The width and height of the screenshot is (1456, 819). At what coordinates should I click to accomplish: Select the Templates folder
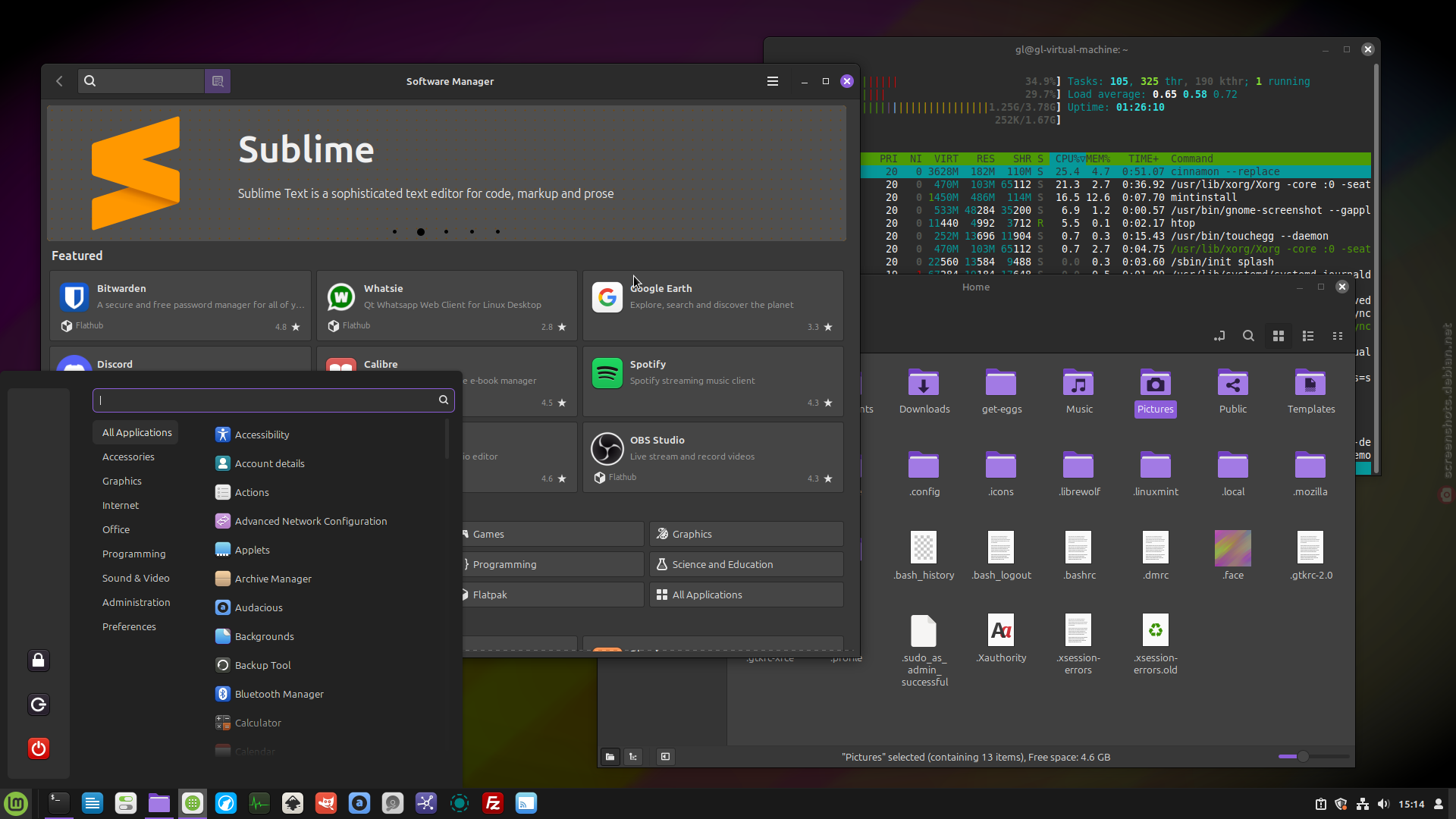click(x=1311, y=391)
